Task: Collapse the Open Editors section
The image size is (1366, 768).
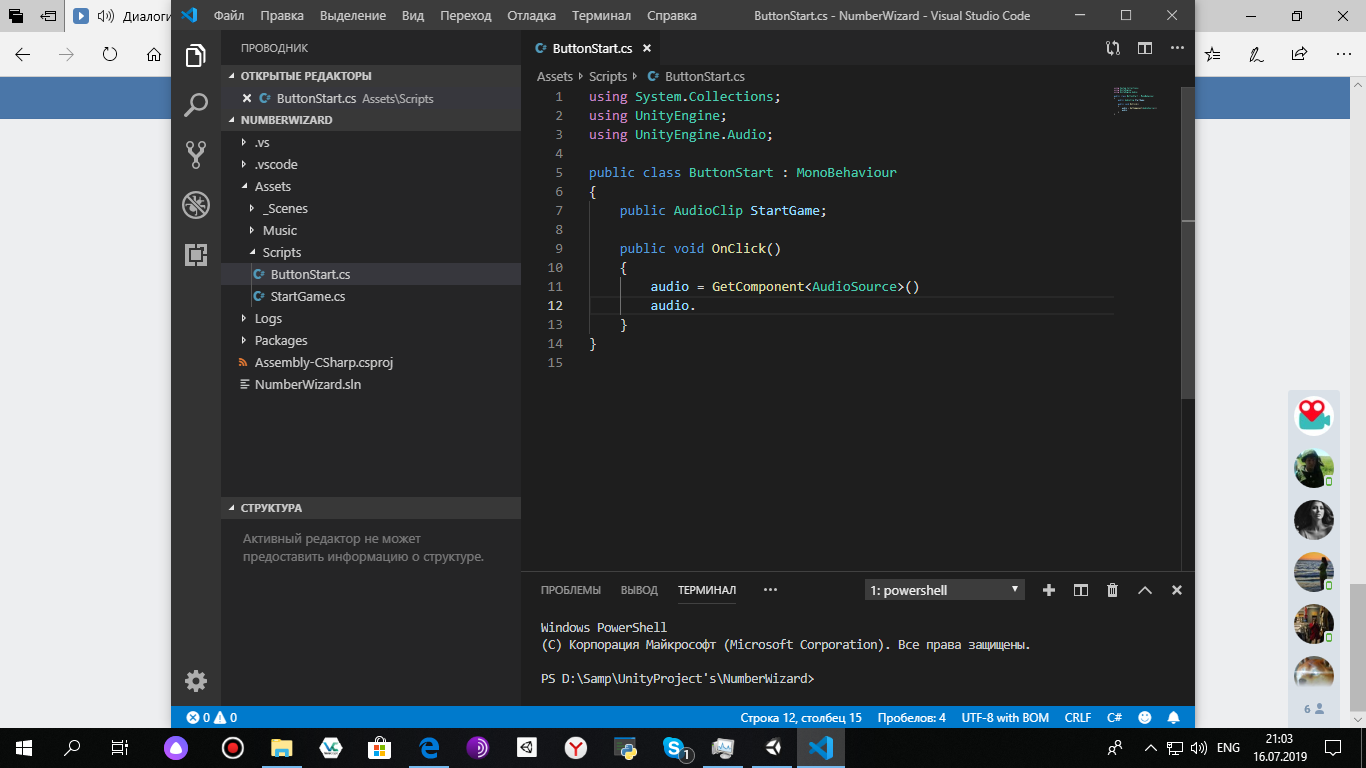Action: (371, 76)
